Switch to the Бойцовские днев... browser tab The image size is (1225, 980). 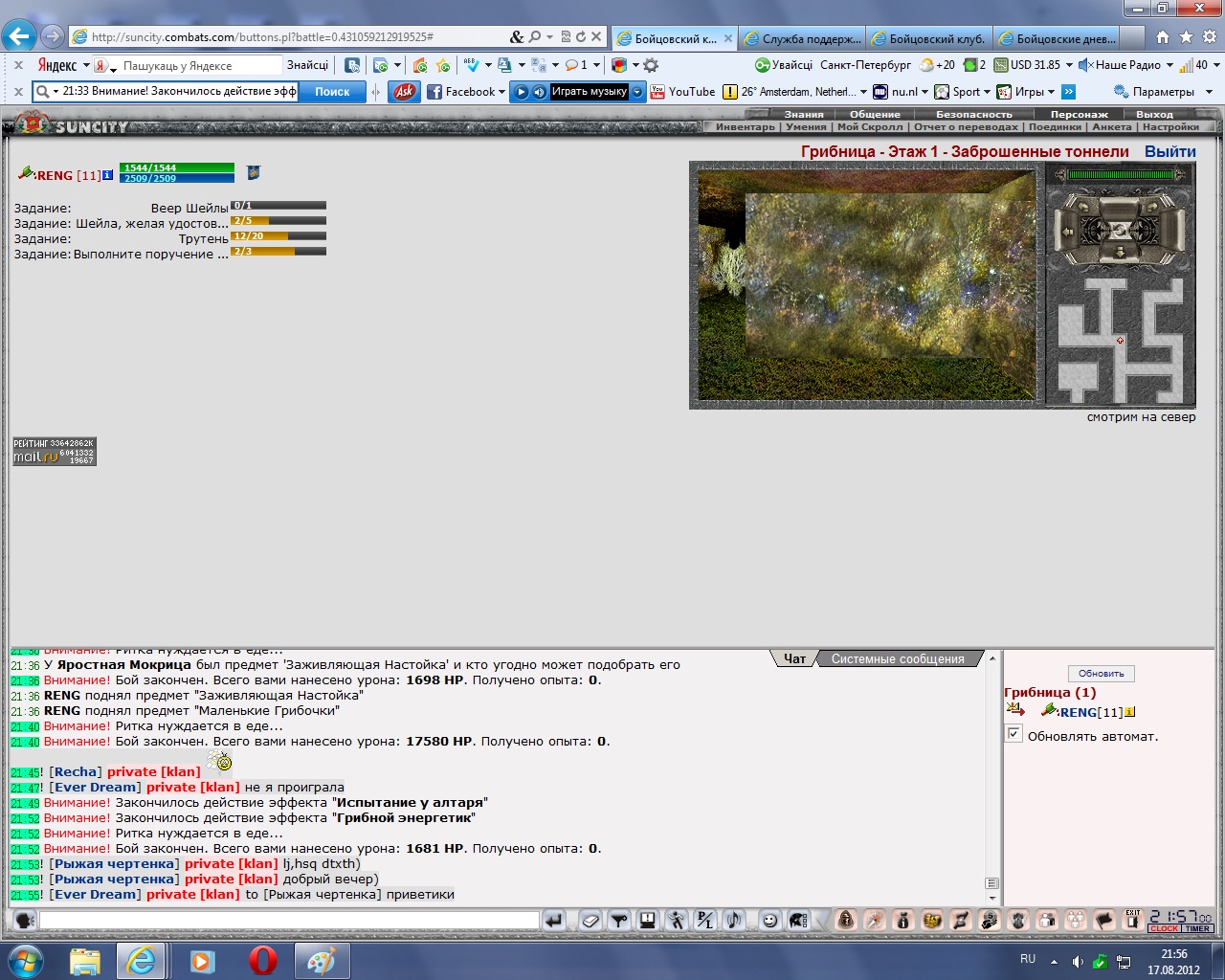coord(1056,38)
